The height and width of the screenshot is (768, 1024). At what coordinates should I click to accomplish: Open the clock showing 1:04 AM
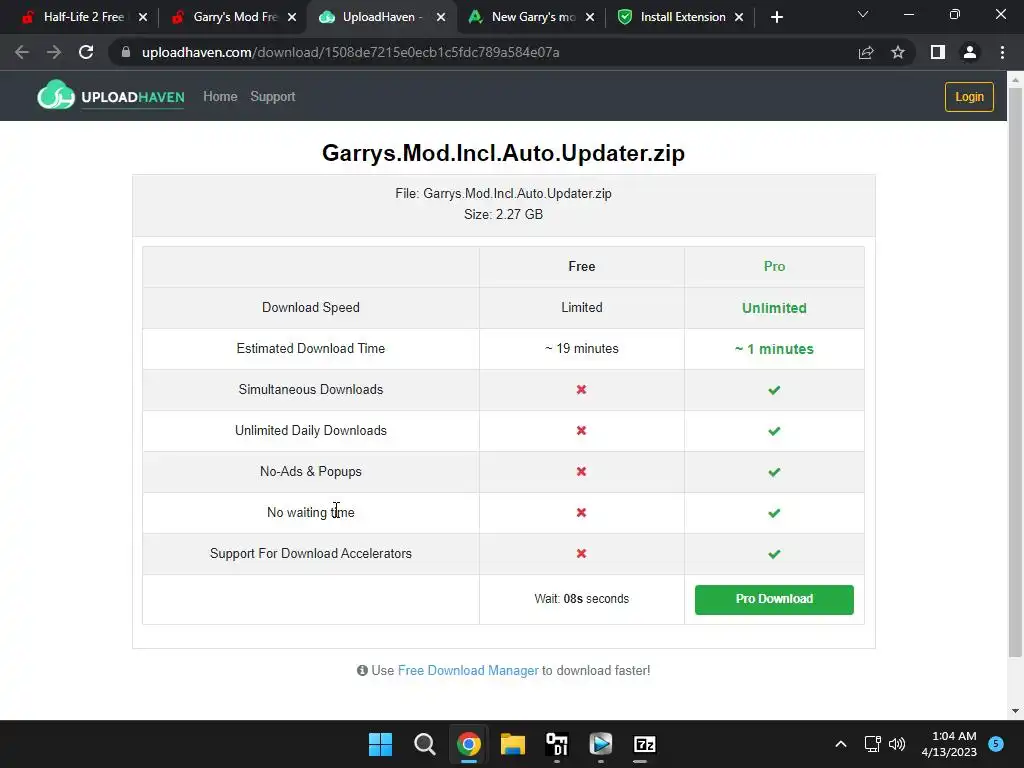pyautogui.click(x=949, y=744)
